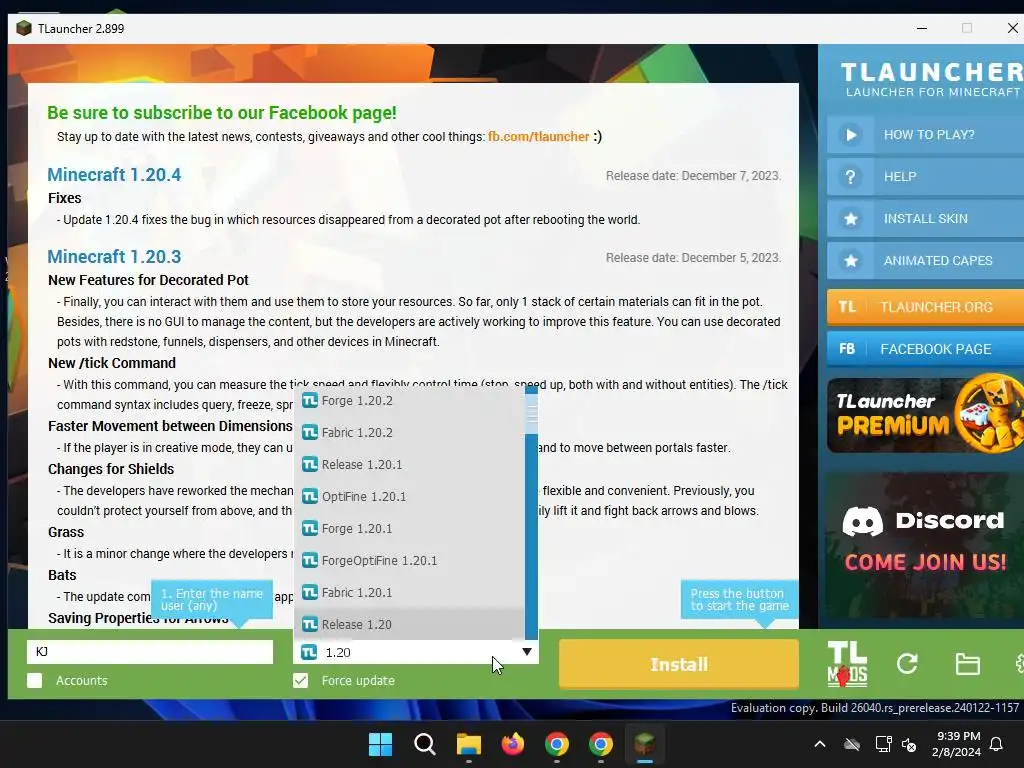Viewport: 1024px width, 768px height.
Task: Open Windows Start menu
Action: [x=380, y=744]
